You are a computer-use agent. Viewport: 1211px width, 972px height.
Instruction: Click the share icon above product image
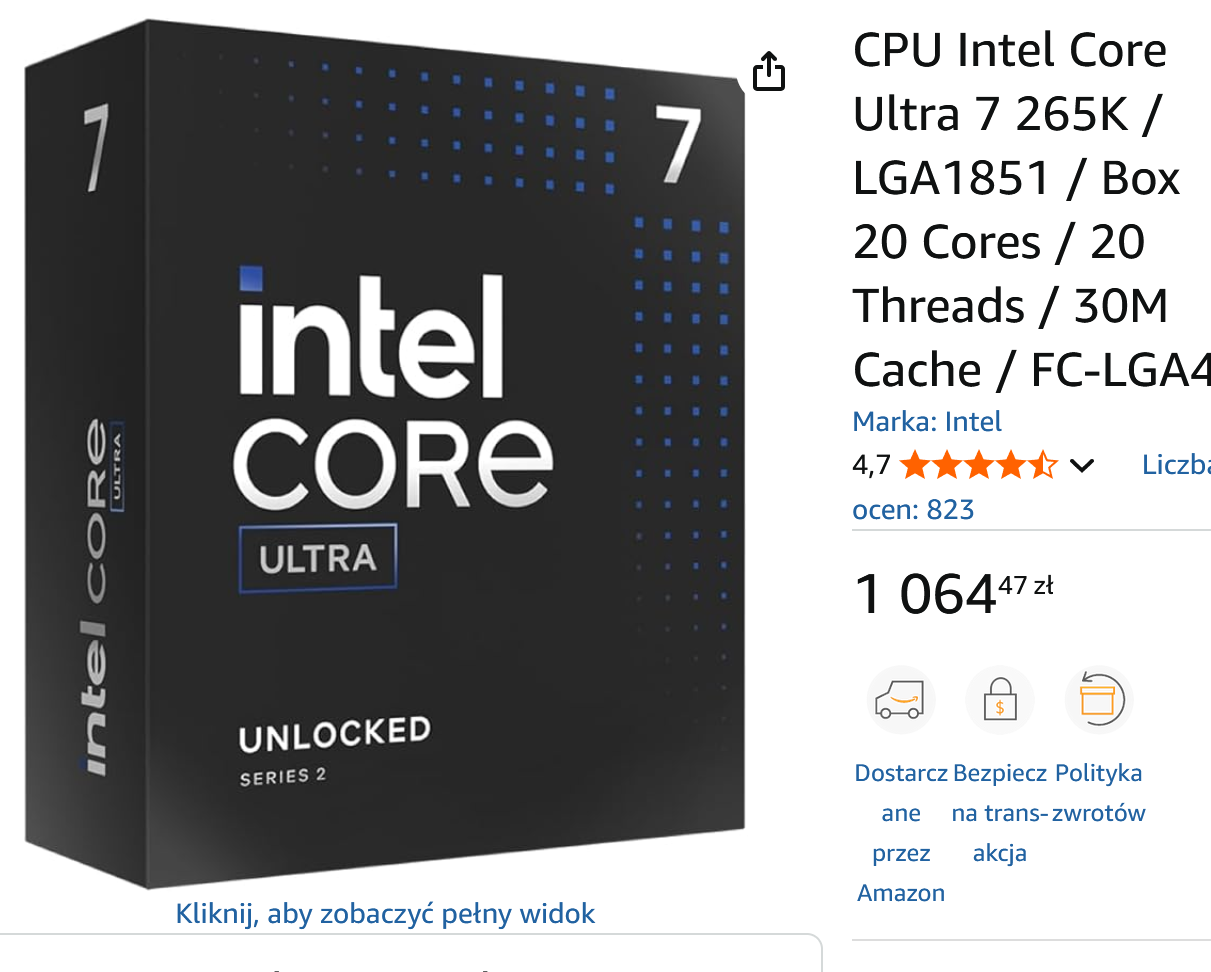click(768, 72)
